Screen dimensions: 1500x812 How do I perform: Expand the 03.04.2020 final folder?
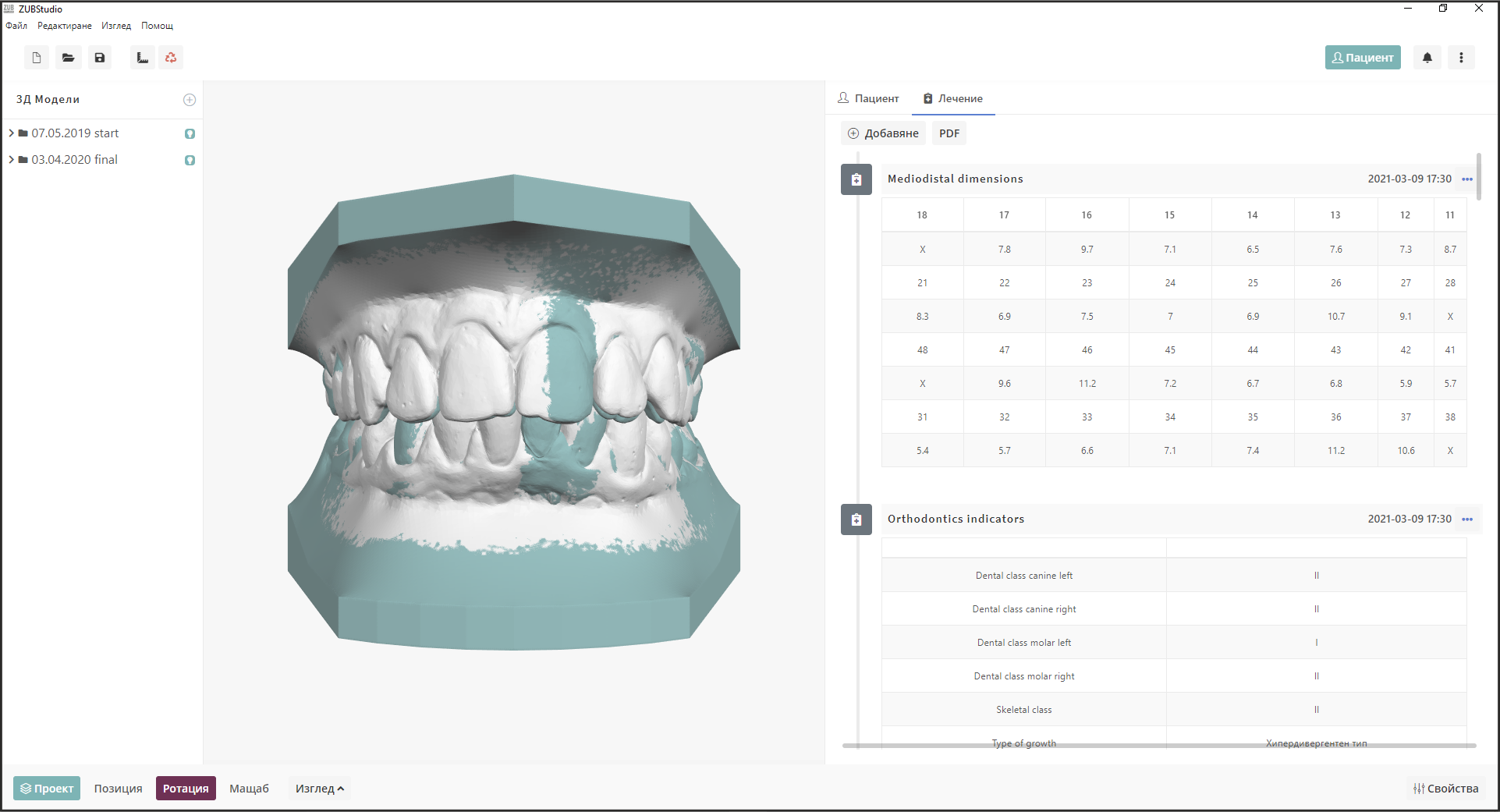click(x=11, y=159)
